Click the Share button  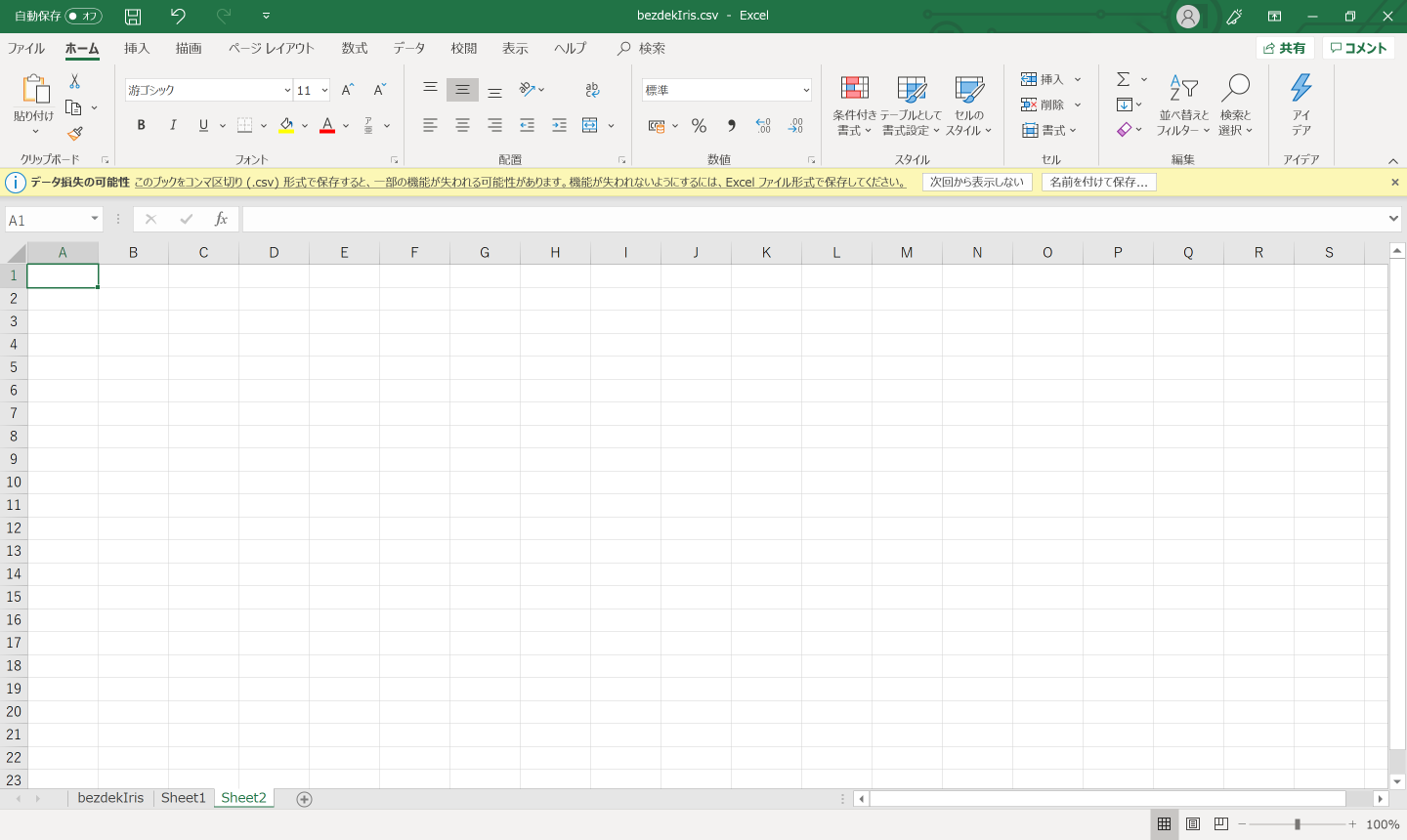tap(1284, 48)
